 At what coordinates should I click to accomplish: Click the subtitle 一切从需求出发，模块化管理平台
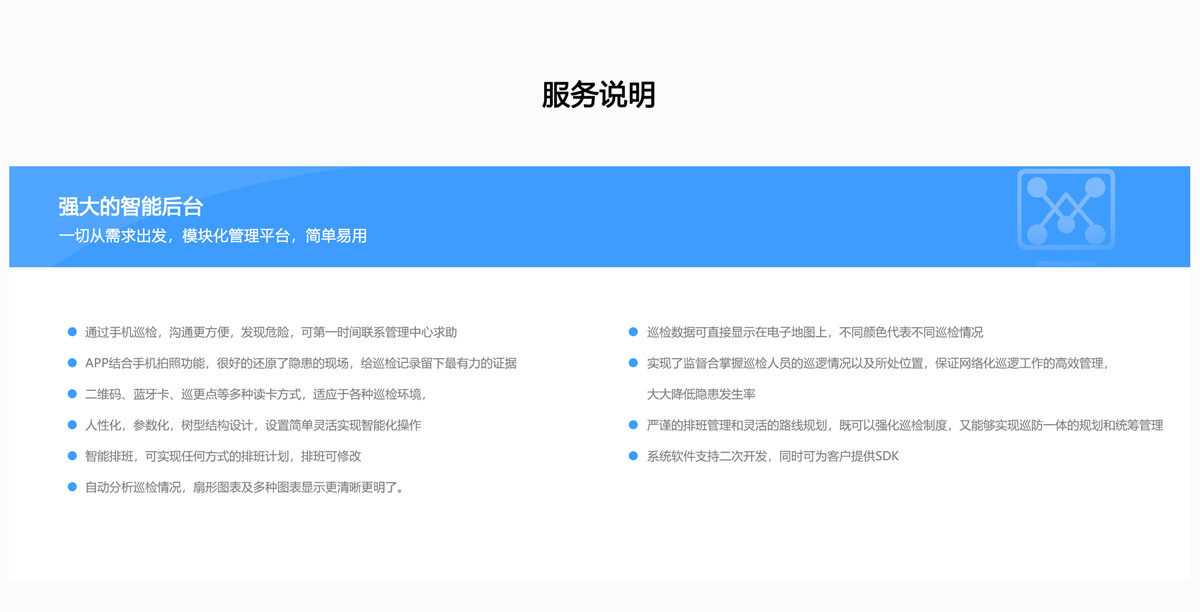(x=212, y=236)
